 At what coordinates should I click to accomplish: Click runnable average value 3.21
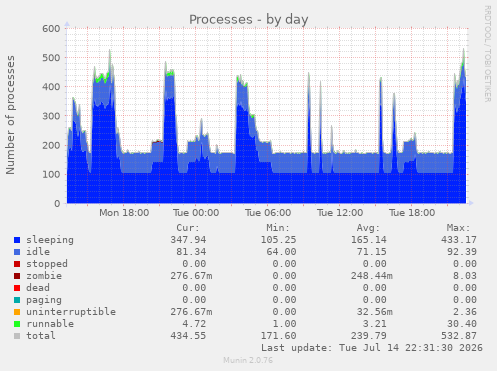click(375, 324)
